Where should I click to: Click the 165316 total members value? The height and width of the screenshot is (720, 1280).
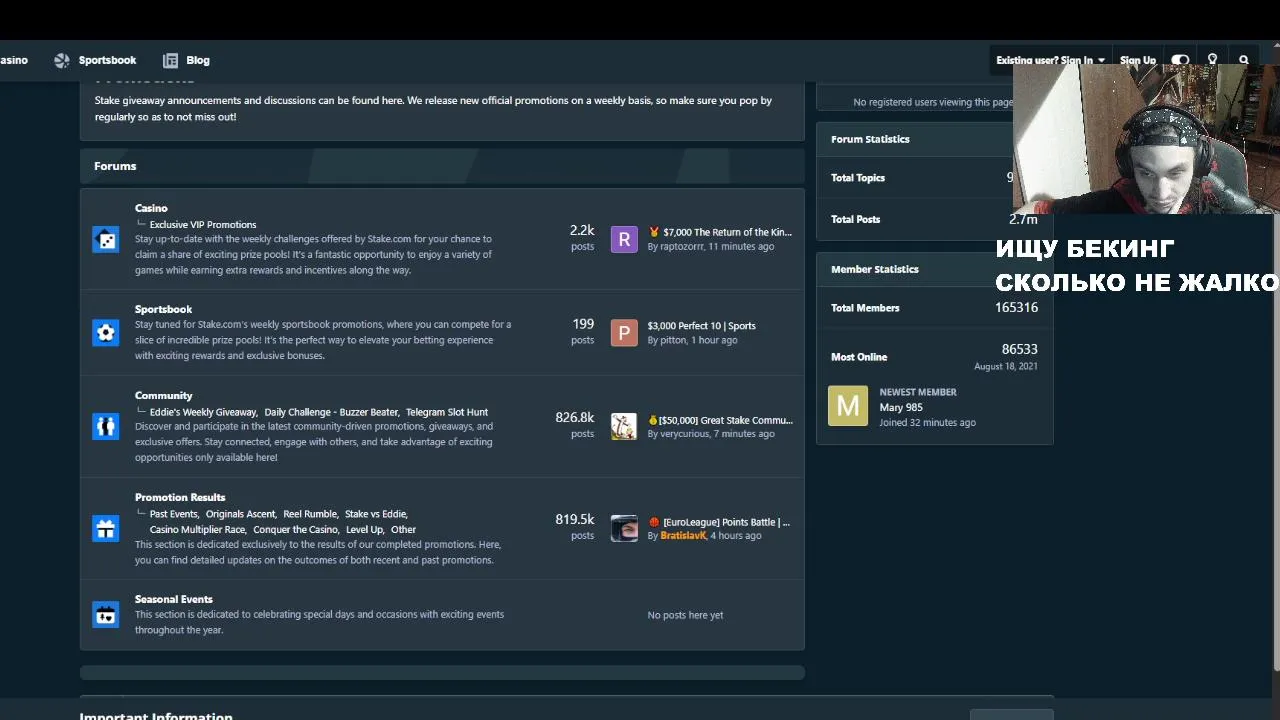[x=1016, y=308]
